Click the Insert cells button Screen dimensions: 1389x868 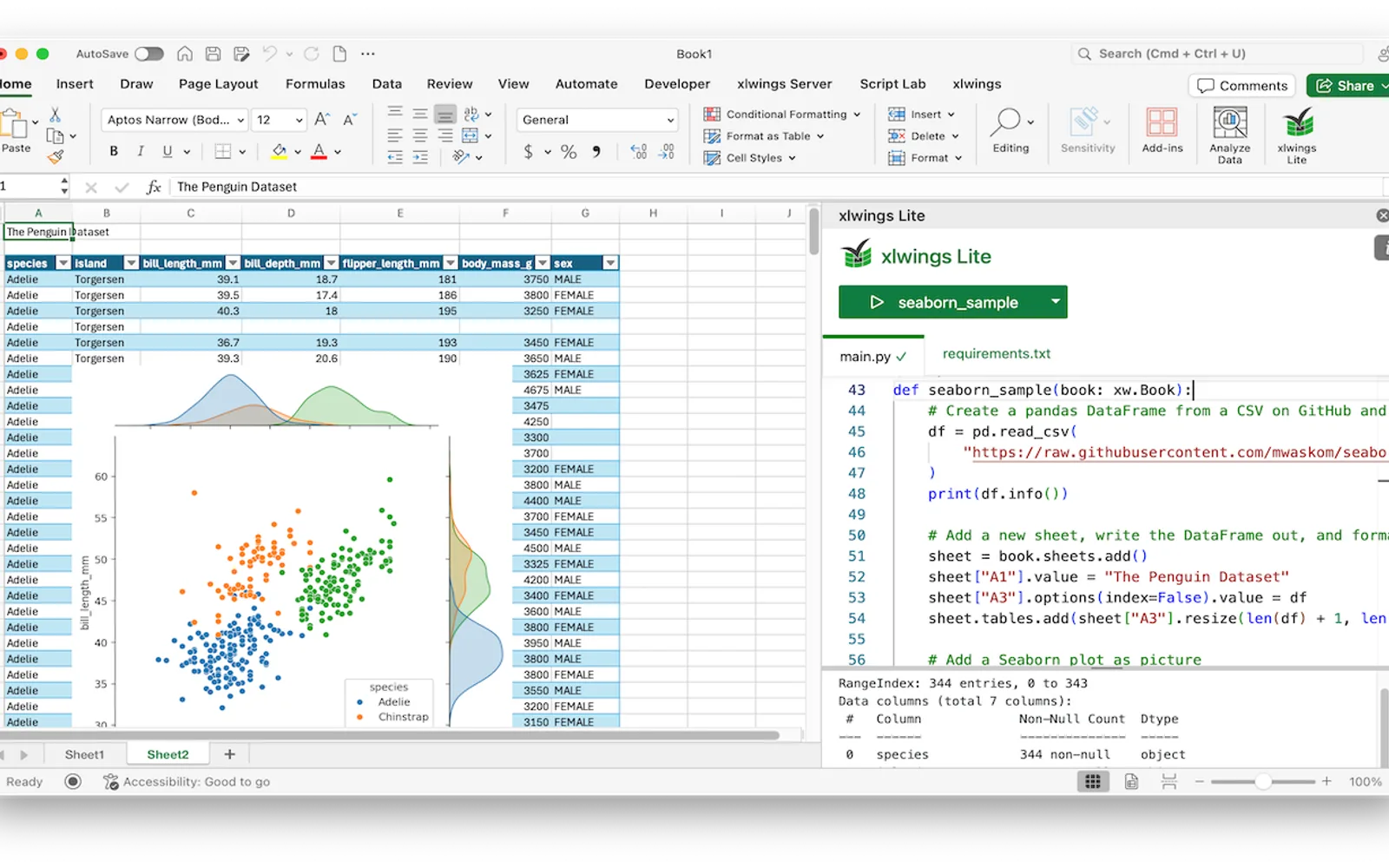(921, 115)
